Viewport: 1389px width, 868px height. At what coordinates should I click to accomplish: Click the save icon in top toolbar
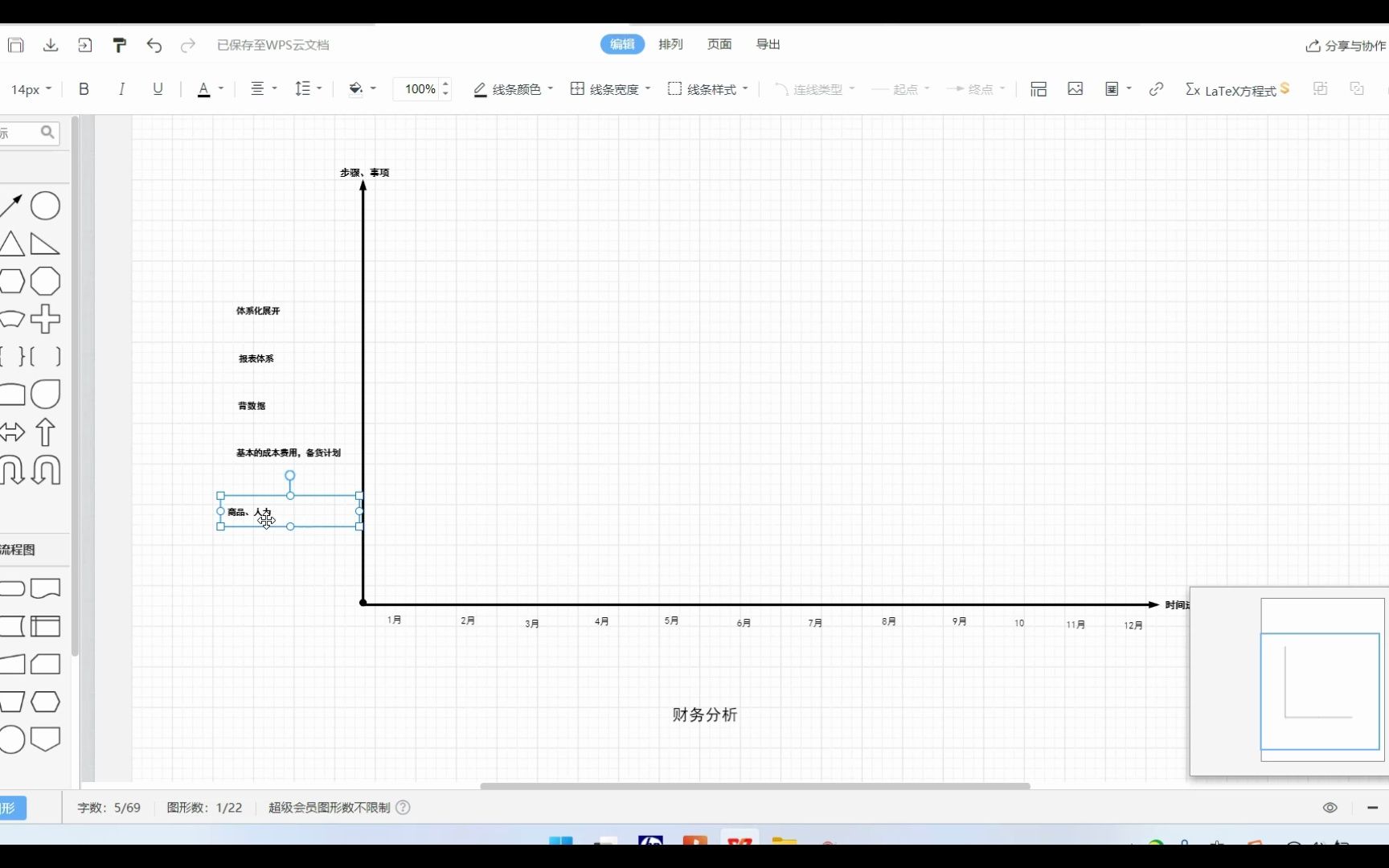click(15, 45)
